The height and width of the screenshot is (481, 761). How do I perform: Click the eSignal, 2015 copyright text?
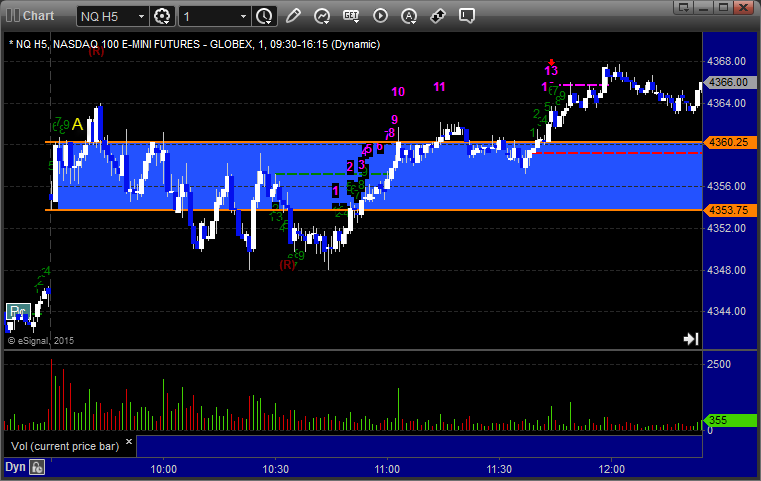tap(41, 341)
